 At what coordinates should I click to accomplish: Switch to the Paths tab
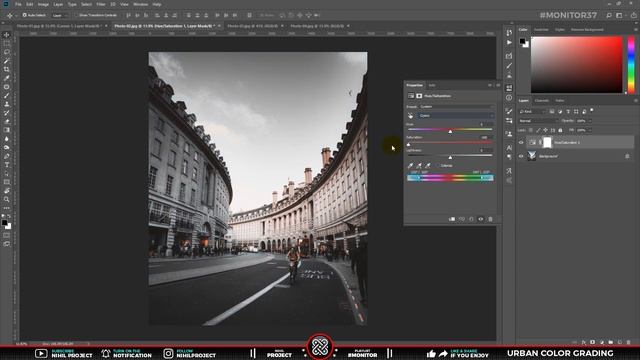point(560,101)
